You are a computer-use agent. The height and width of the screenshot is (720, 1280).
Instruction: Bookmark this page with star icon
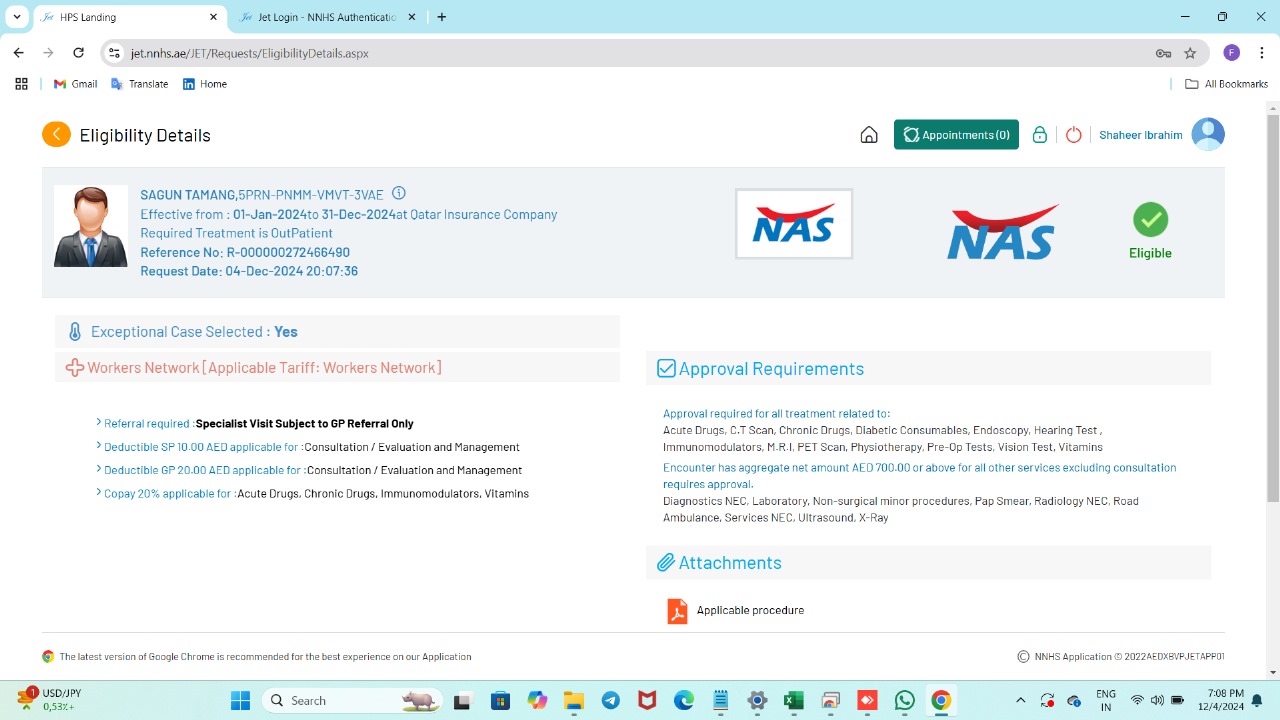[x=1190, y=53]
